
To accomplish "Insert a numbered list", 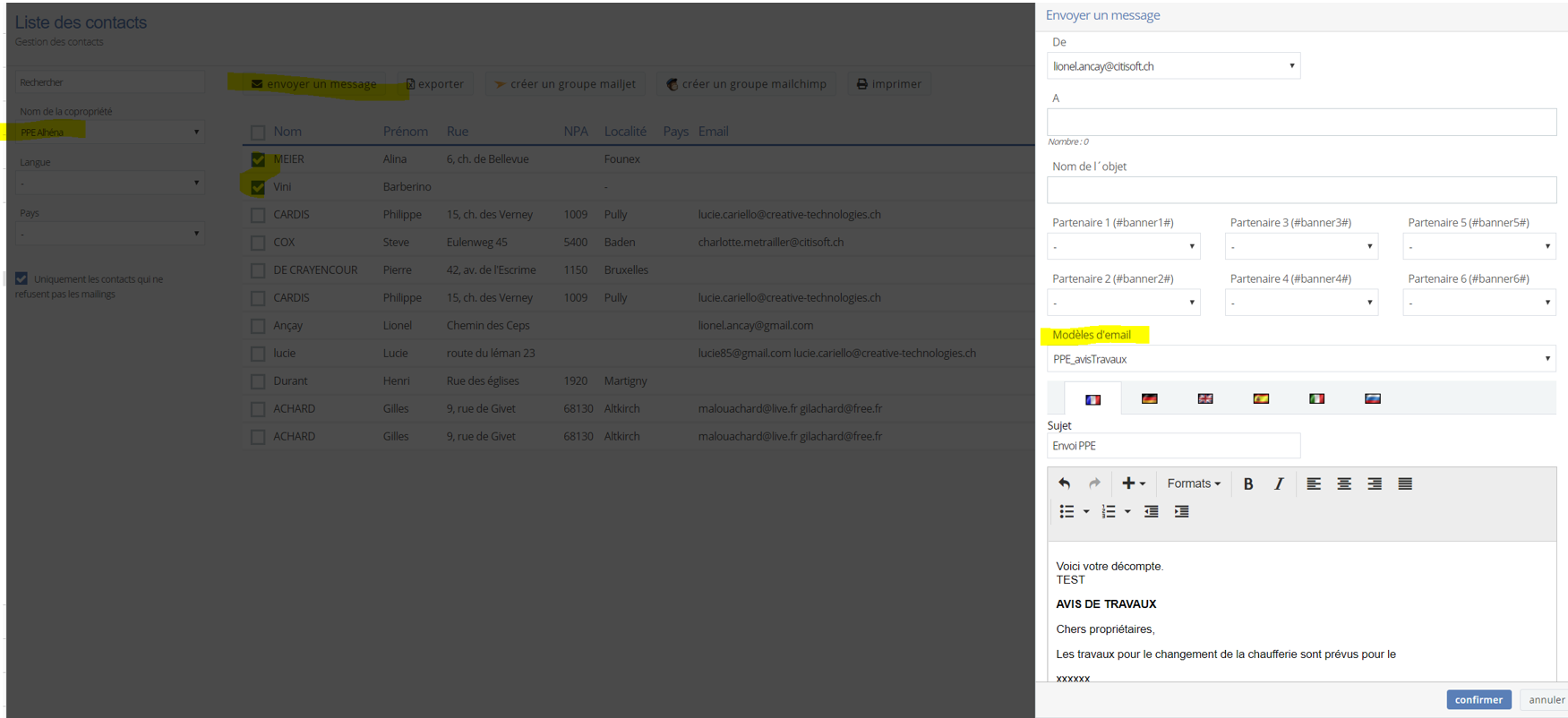I will [1109, 511].
